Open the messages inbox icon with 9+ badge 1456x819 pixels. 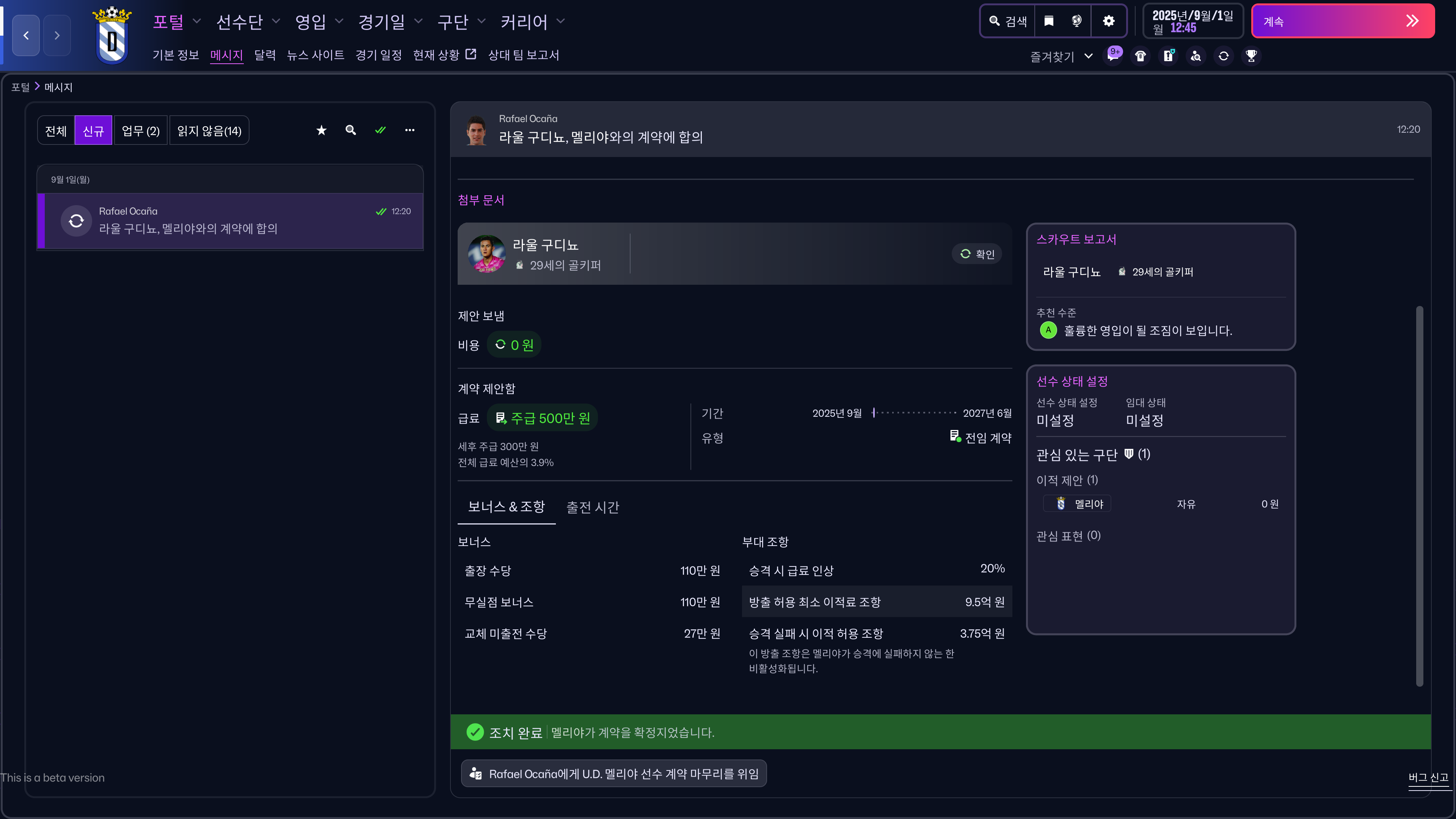tap(1113, 56)
